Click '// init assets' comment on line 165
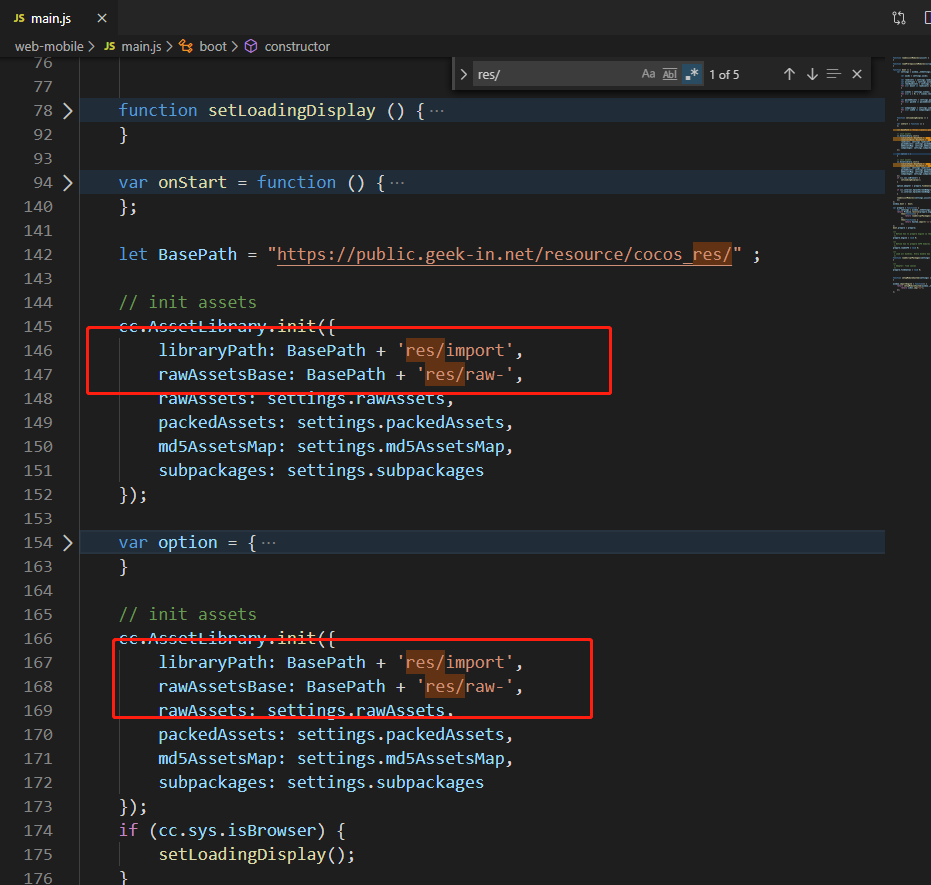 [x=188, y=614]
